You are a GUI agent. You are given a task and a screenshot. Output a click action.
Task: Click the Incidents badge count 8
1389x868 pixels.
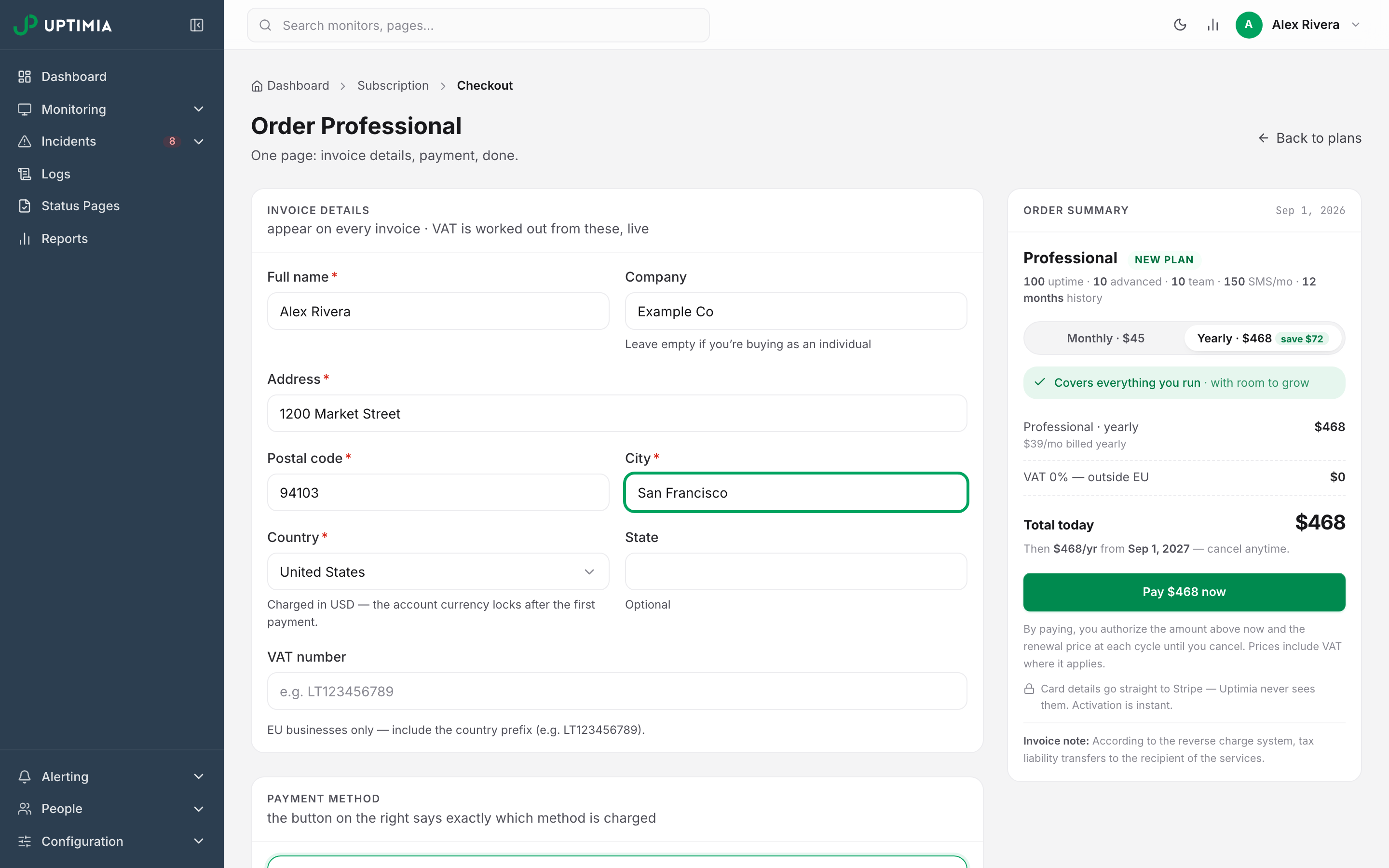pyautogui.click(x=172, y=141)
